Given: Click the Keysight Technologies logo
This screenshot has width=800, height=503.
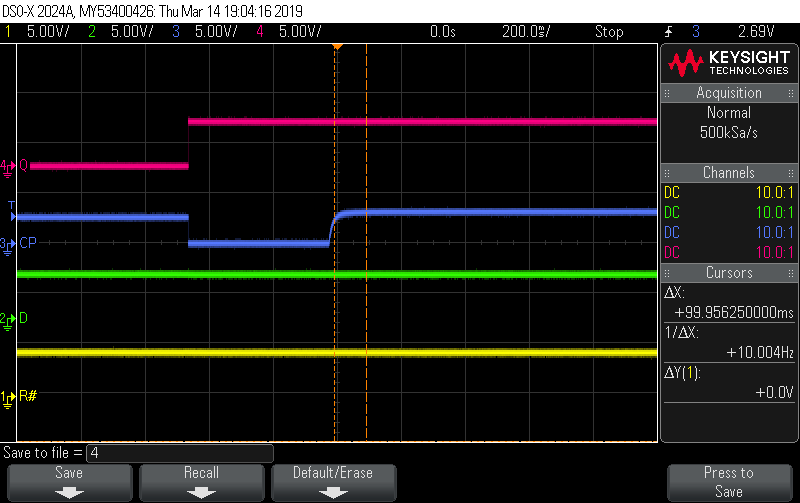Looking at the screenshot, I should 729,63.
